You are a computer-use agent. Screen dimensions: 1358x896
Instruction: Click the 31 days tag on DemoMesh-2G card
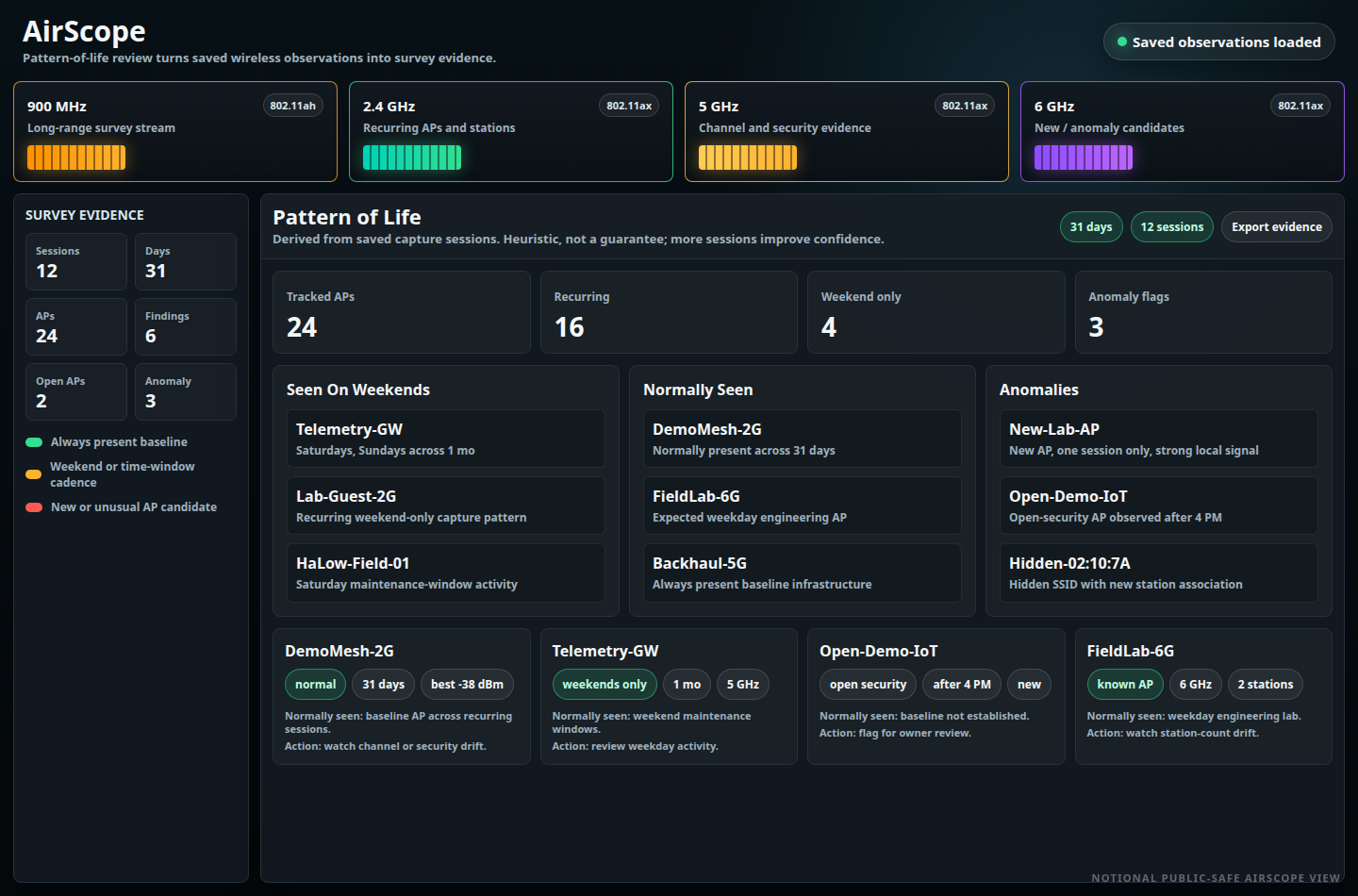(x=383, y=685)
